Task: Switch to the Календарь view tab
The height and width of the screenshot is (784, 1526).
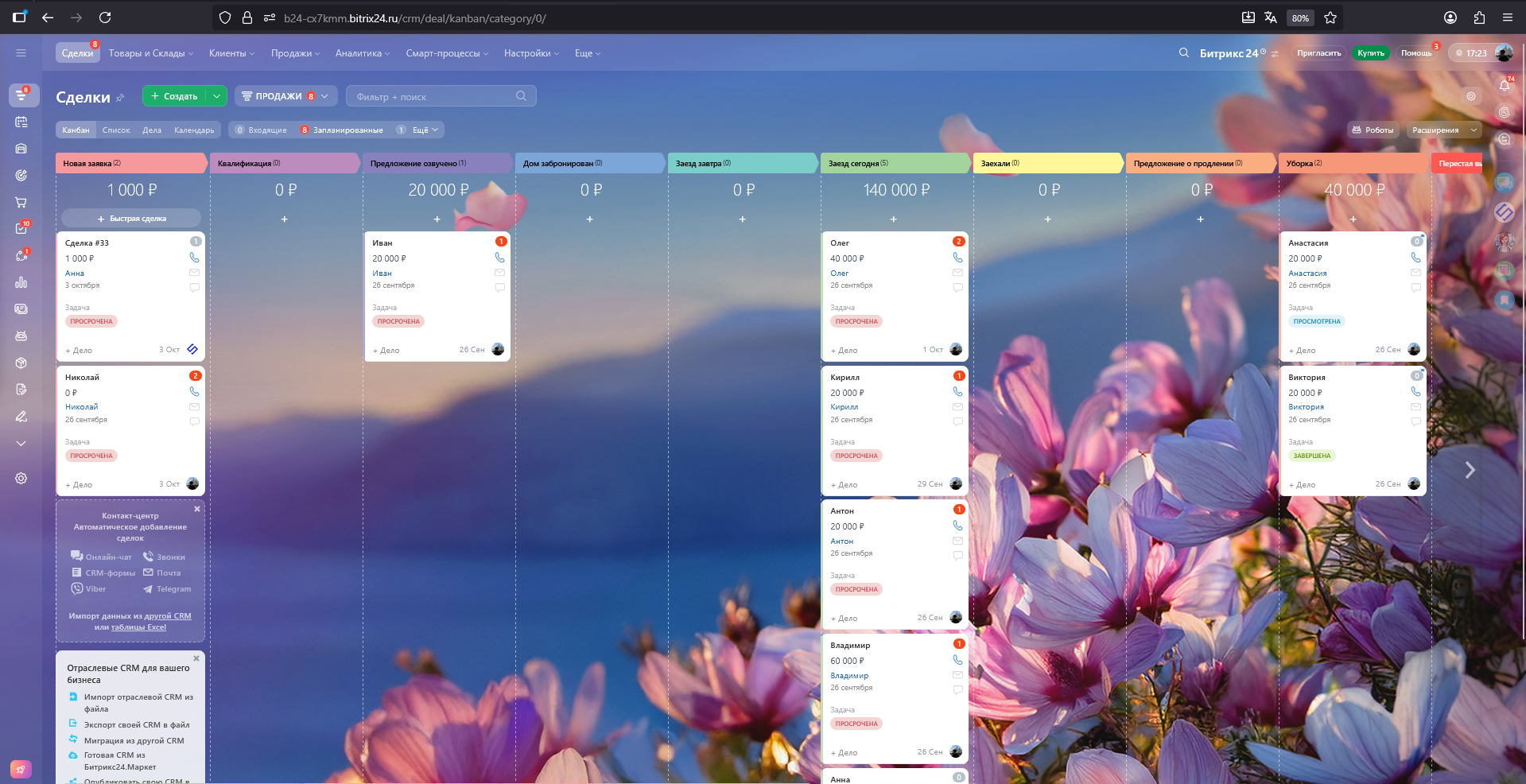Action: click(194, 130)
